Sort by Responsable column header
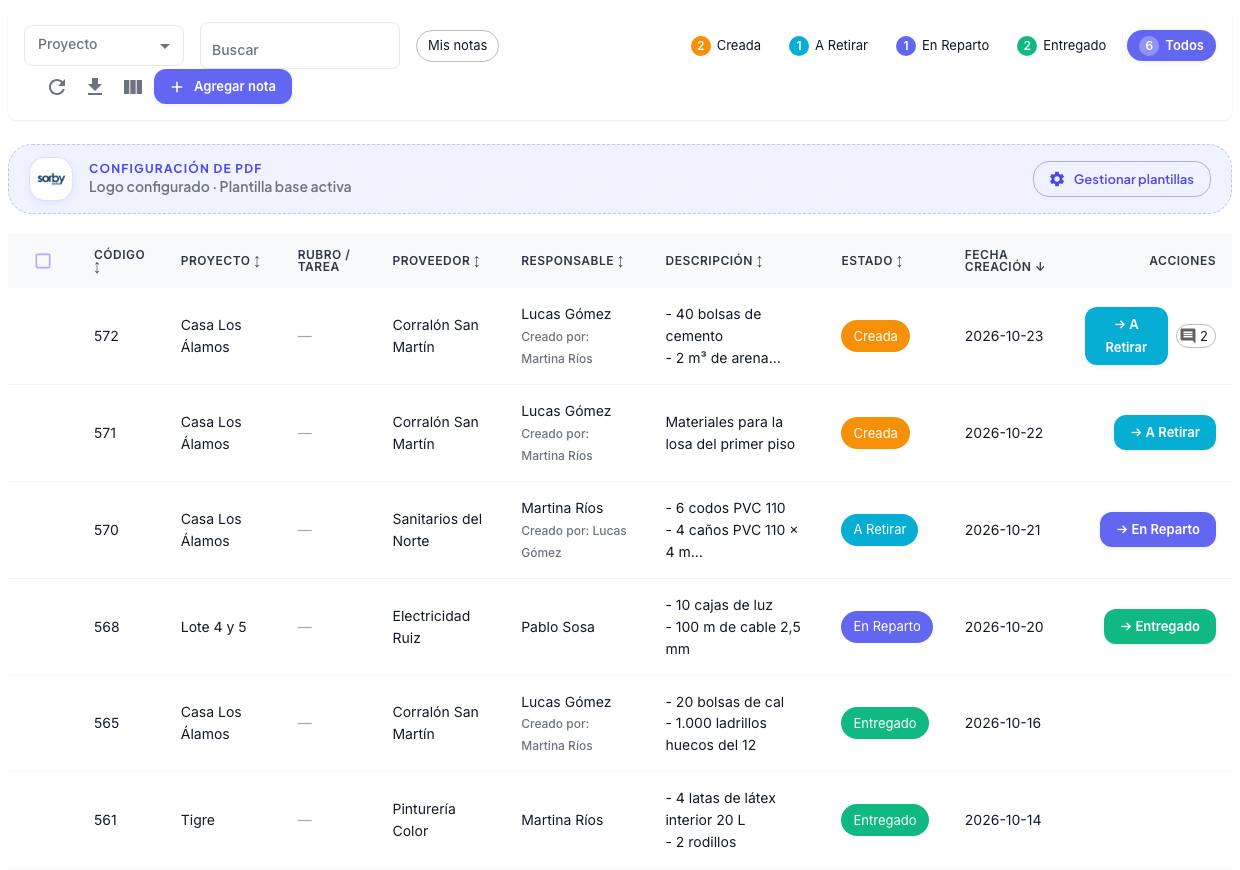Screen dimensions: 1240x870 pyautogui.click(x=573, y=261)
